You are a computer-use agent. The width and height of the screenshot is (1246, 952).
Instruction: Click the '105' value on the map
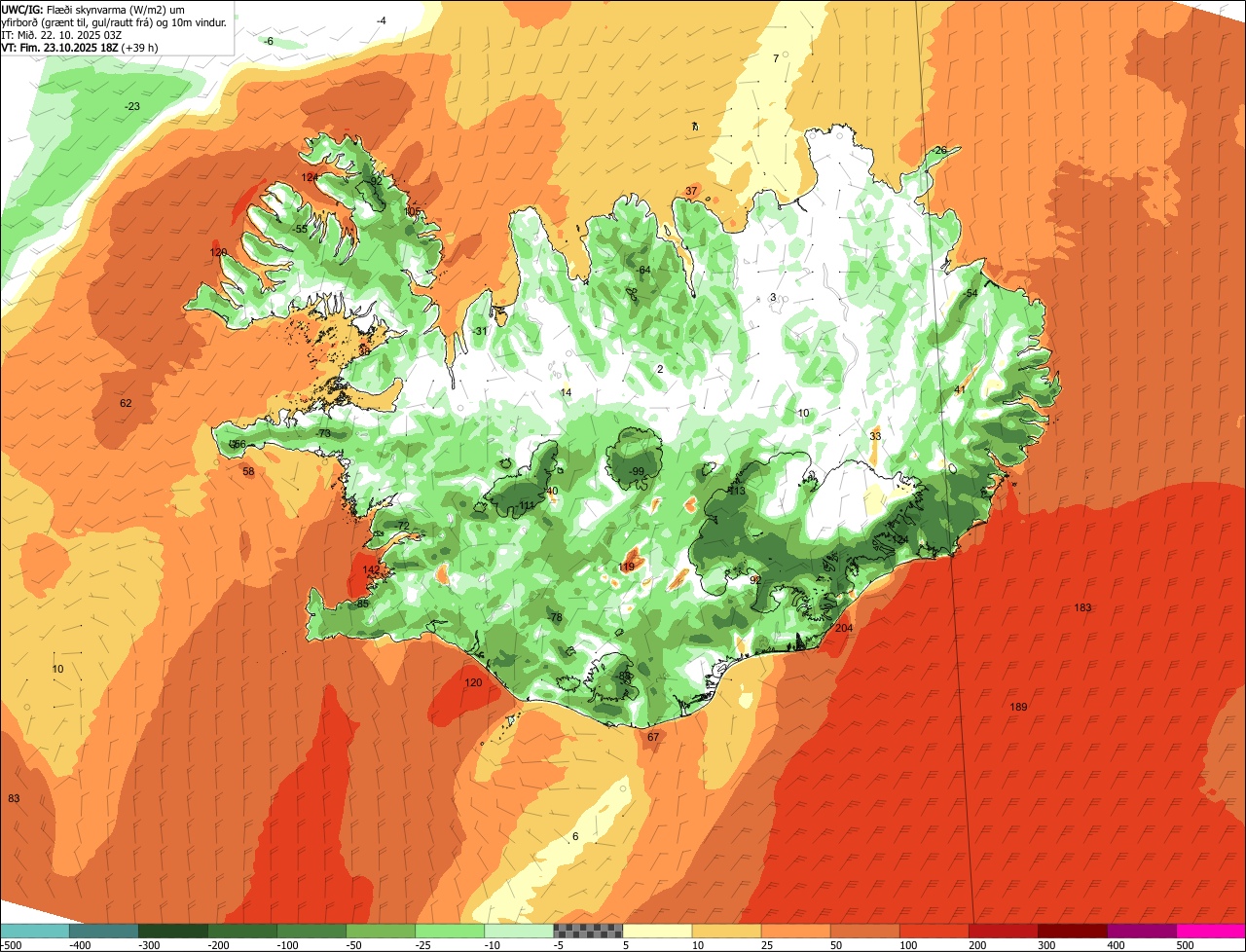(413, 211)
